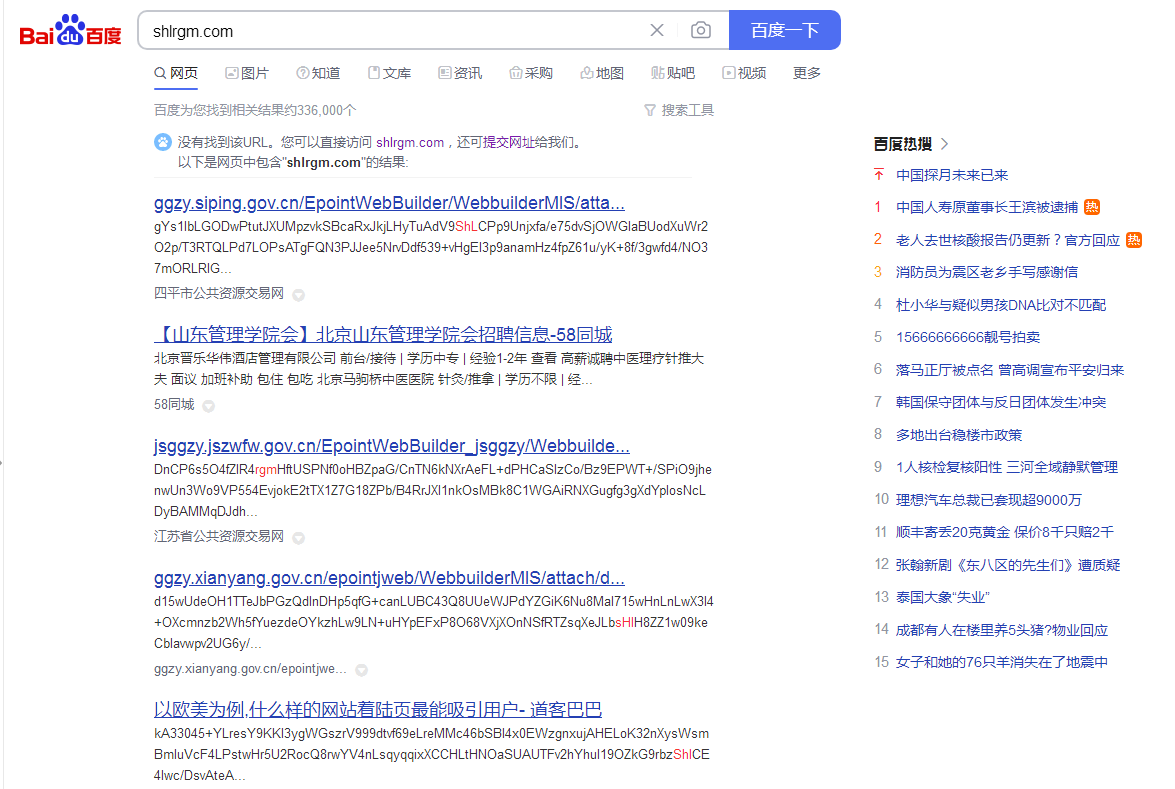The width and height of the screenshot is (1175, 789).
Task: Open hot search 中国探月未来已来
Action: (x=952, y=175)
